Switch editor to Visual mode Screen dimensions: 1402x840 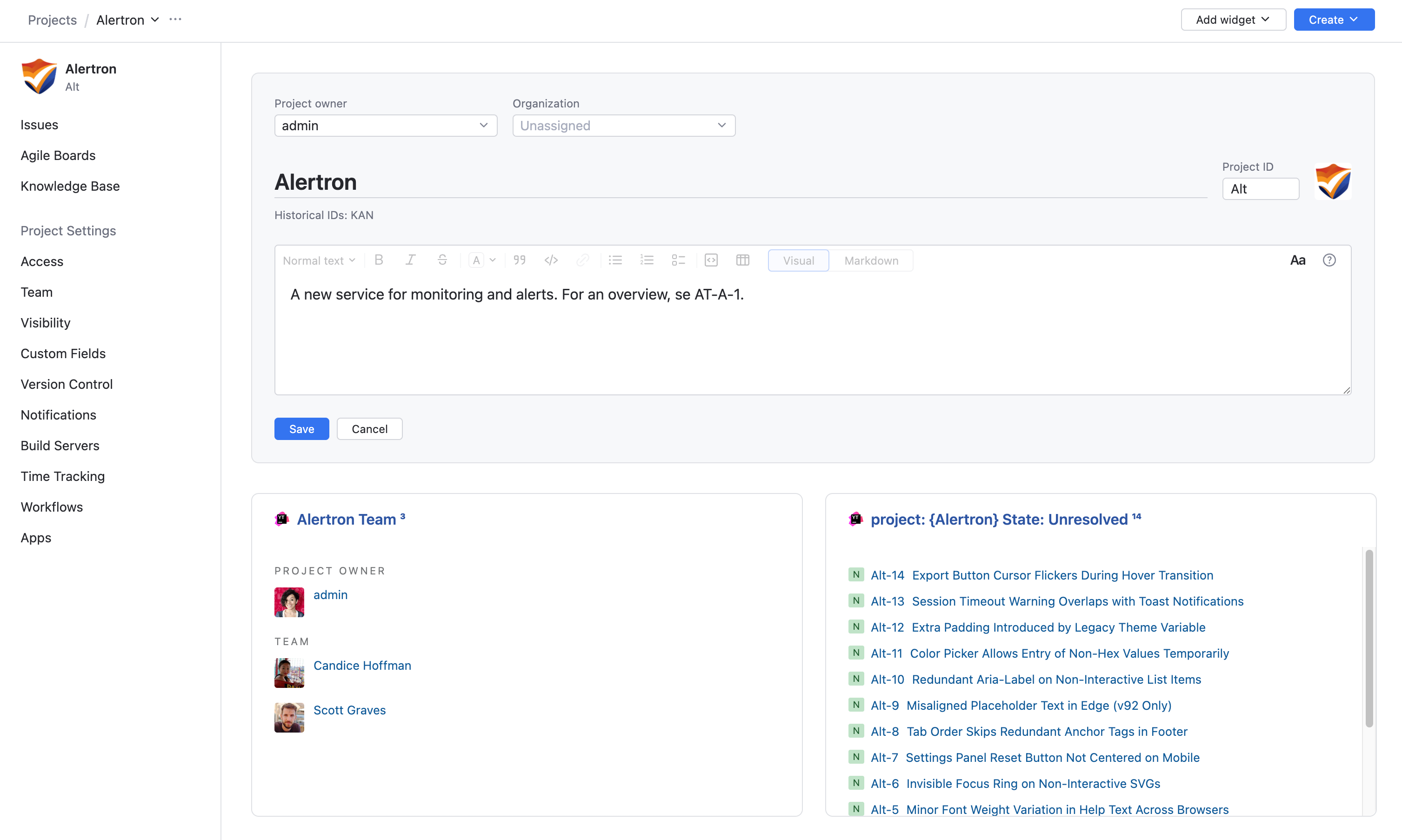click(x=798, y=260)
